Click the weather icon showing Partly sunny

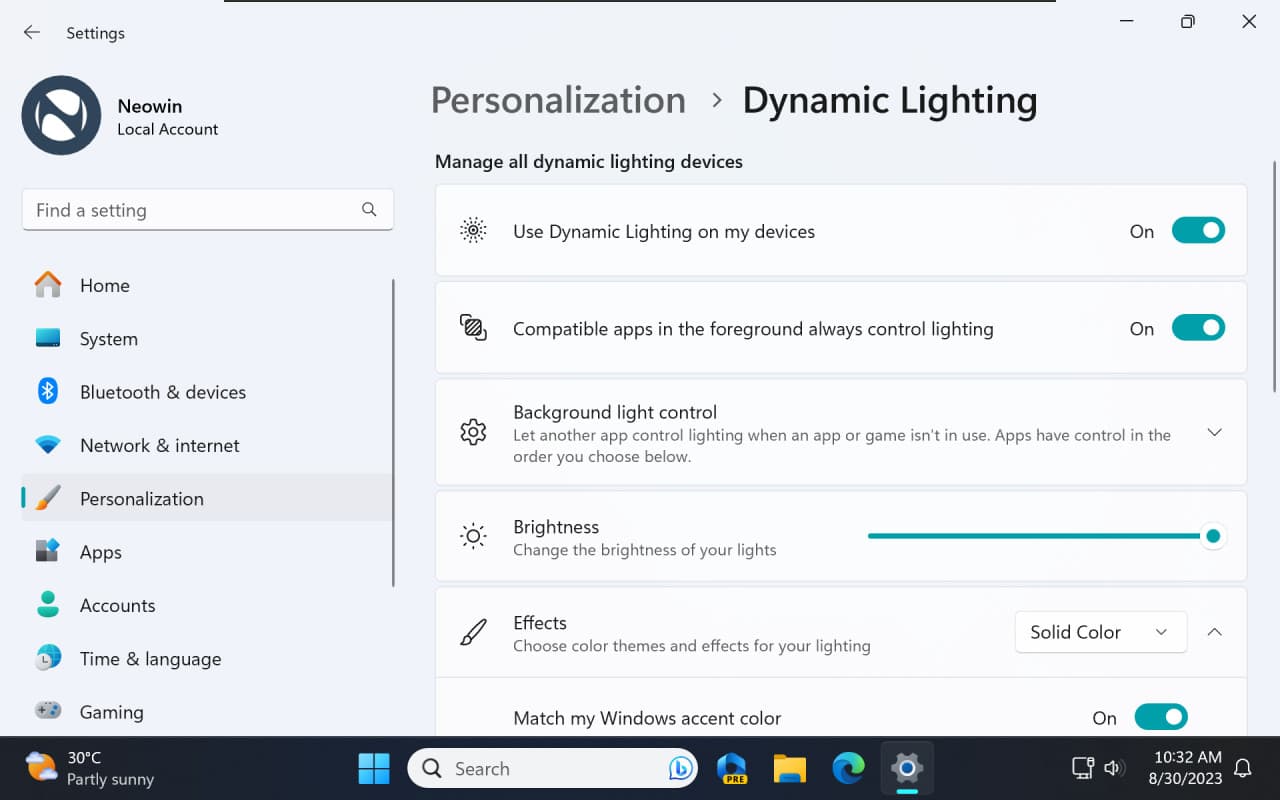(39, 766)
